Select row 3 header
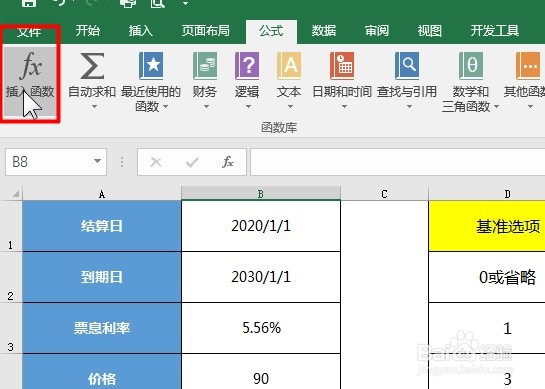 (x=11, y=328)
